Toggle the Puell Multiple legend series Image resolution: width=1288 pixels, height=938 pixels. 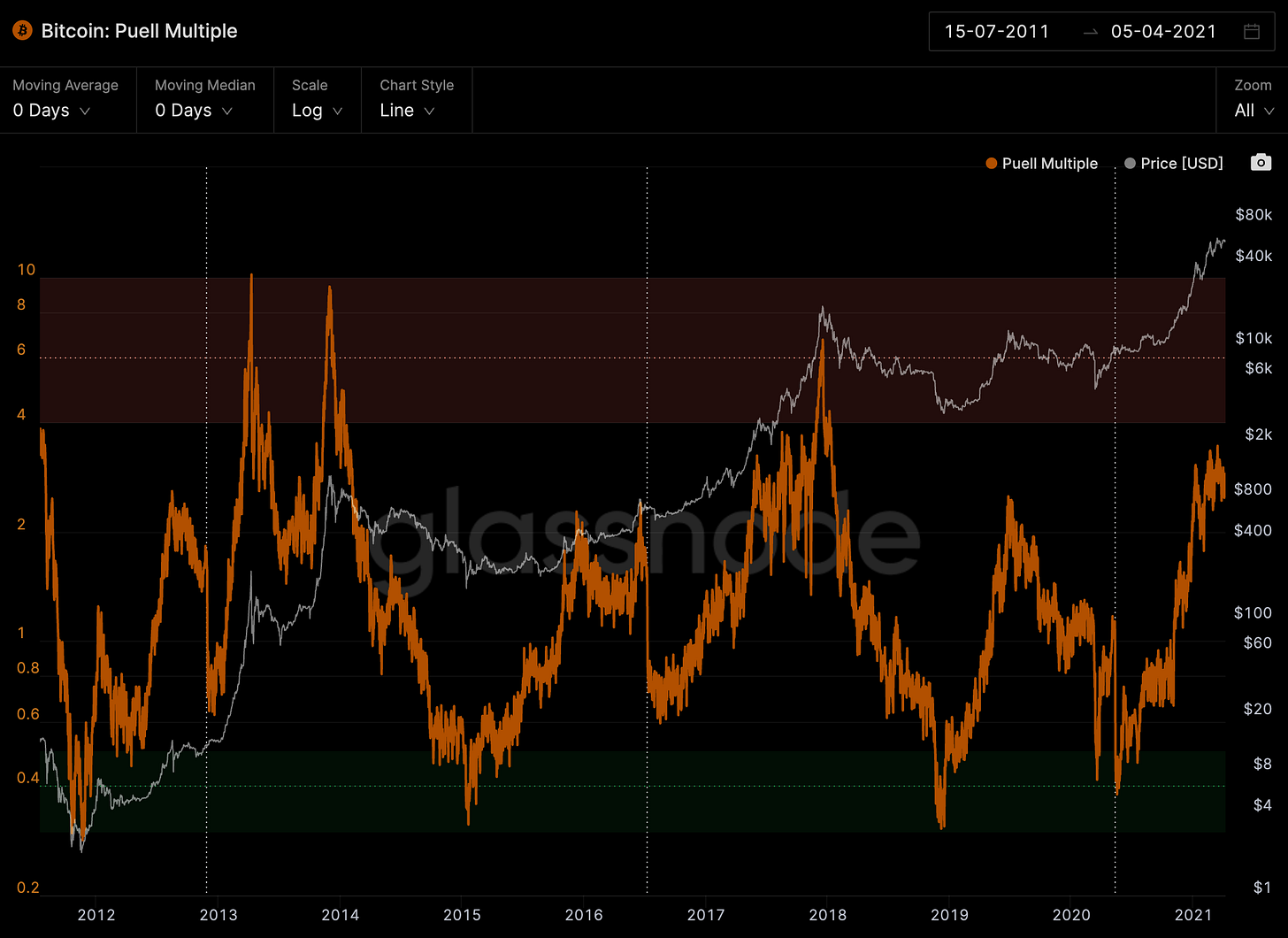click(x=1042, y=163)
